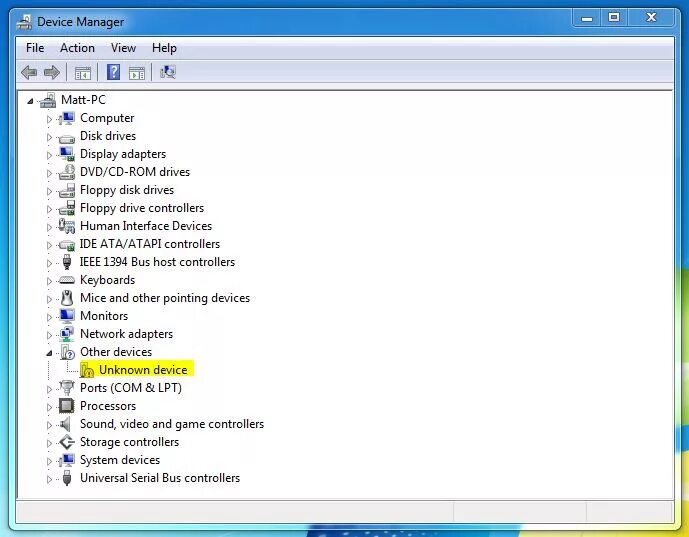The height and width of the screenshot is (537, 689).
Task: Click the System devices icon
Action: coord(67,460)
